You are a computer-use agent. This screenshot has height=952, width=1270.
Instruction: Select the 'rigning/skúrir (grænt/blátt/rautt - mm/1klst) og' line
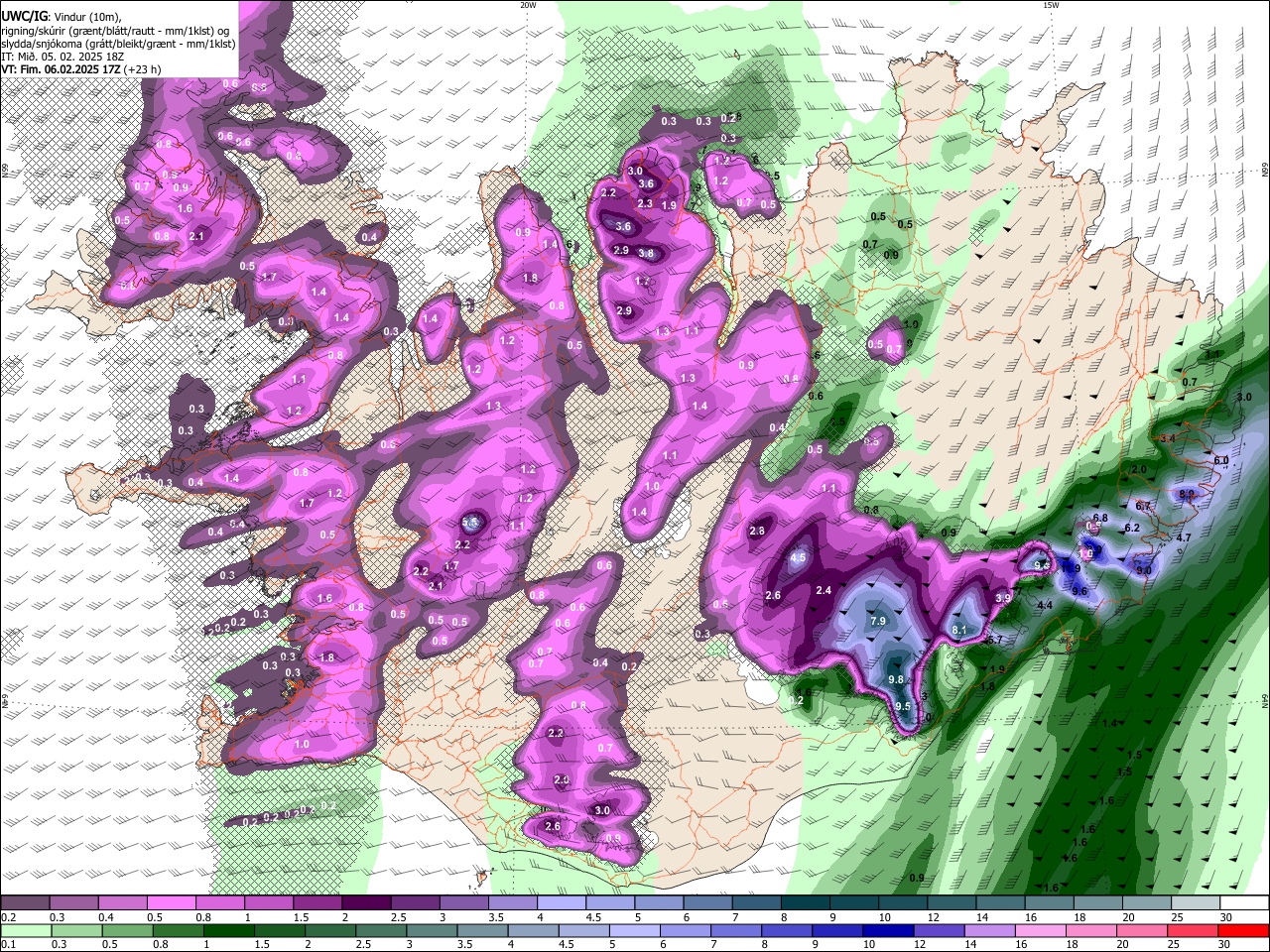pos(116,31)
